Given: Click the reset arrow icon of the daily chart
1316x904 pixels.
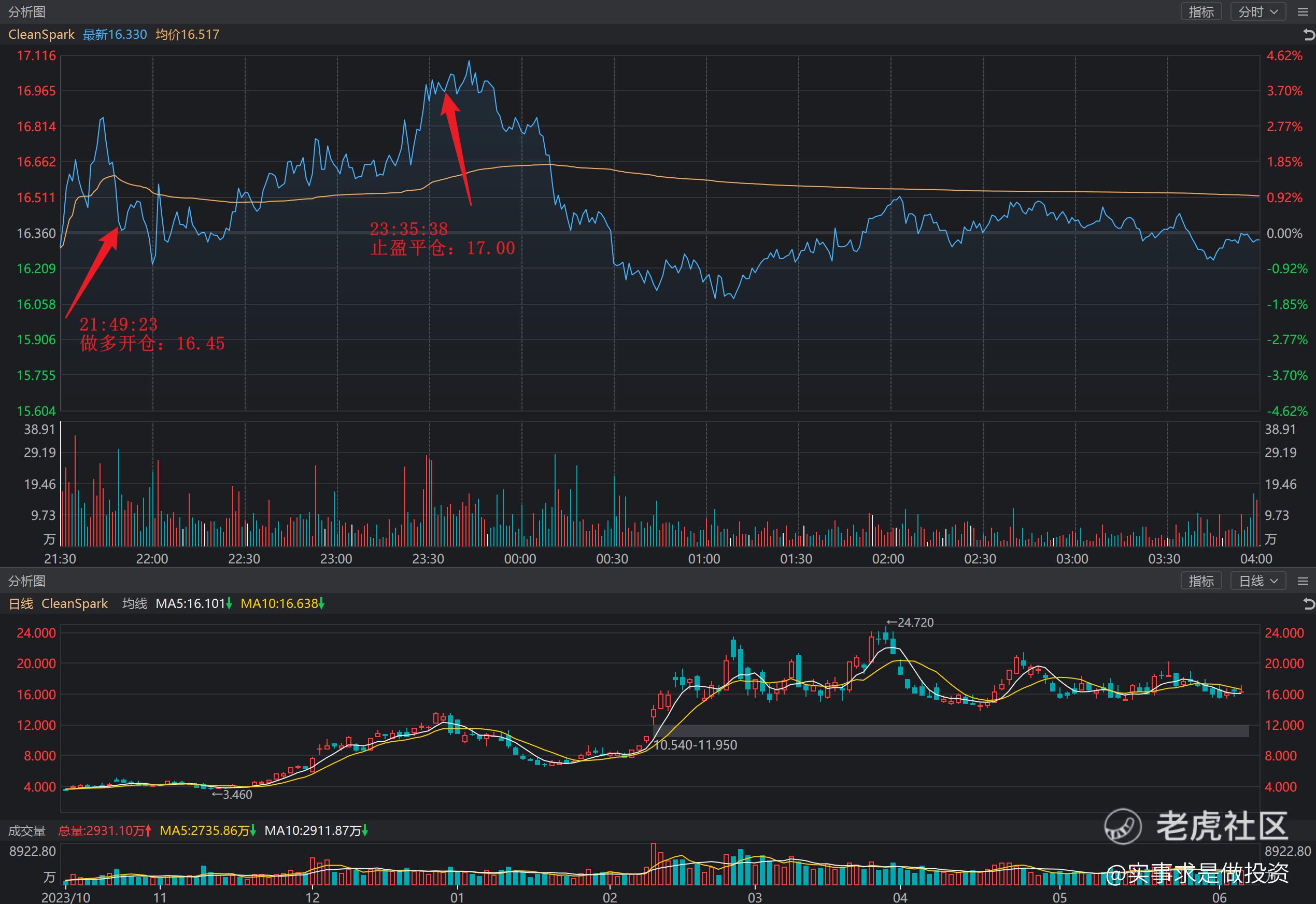Looking at the screenshot, I should [1309, 604].
